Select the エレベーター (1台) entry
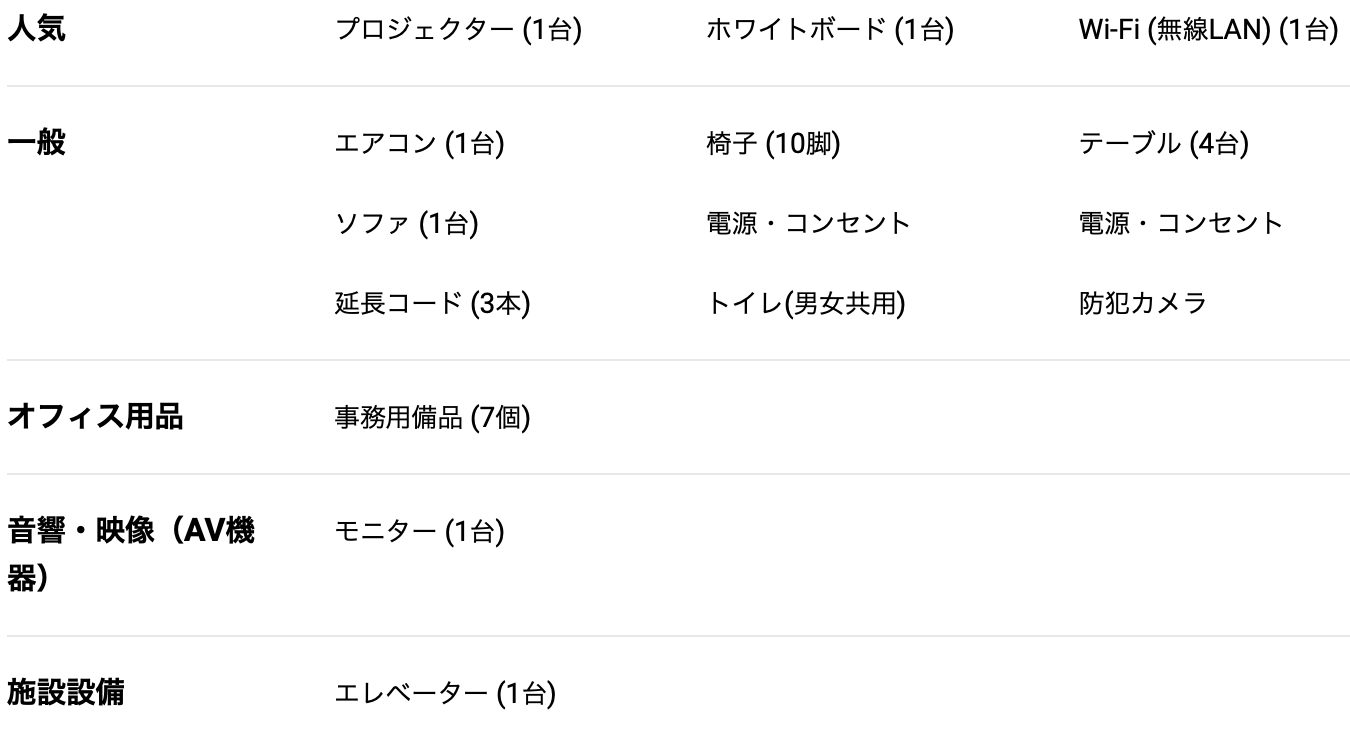1350x731 pixels. pos(445,693)
